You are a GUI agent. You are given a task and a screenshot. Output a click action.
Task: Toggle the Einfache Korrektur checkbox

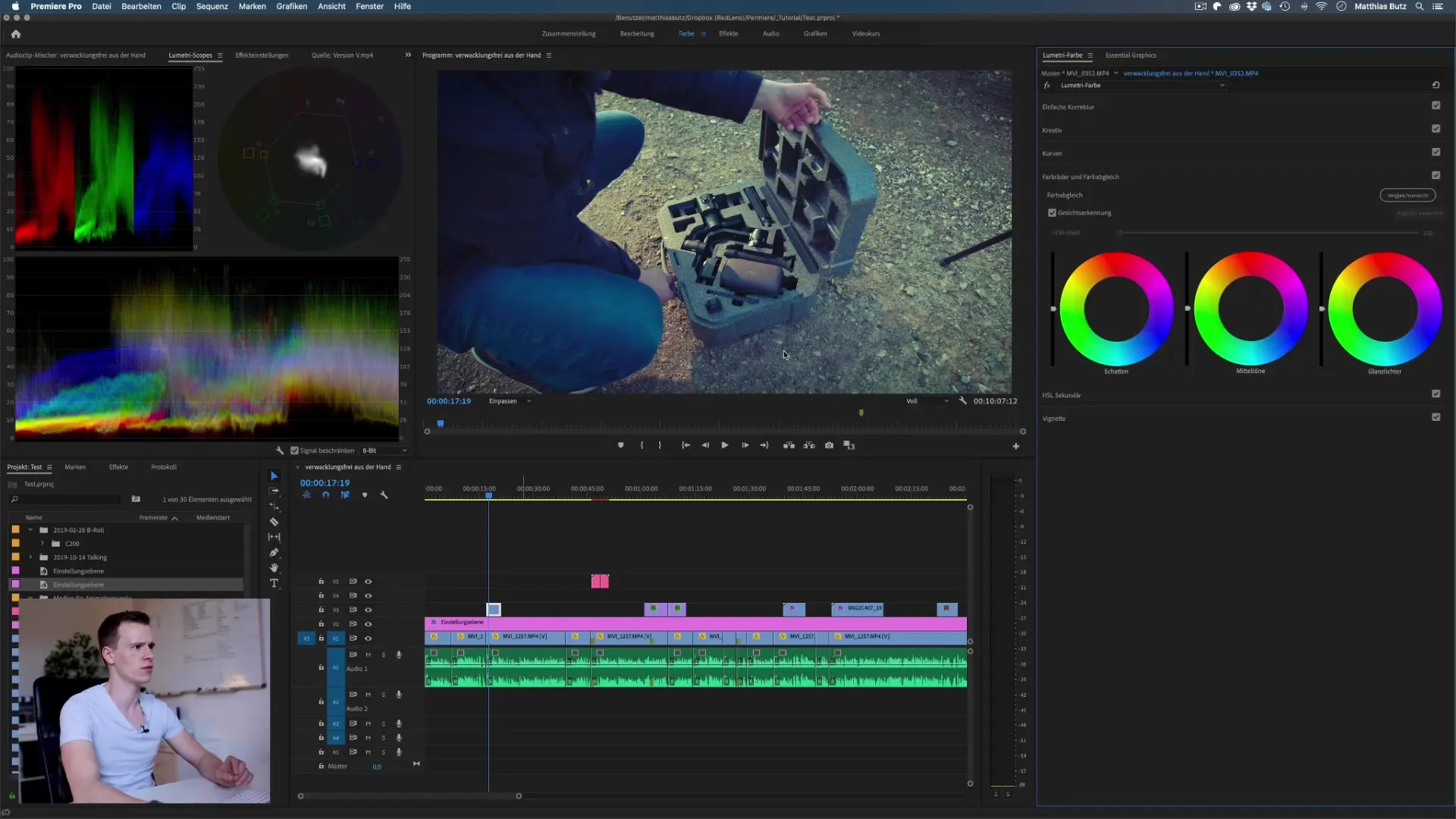[1436, 105]
